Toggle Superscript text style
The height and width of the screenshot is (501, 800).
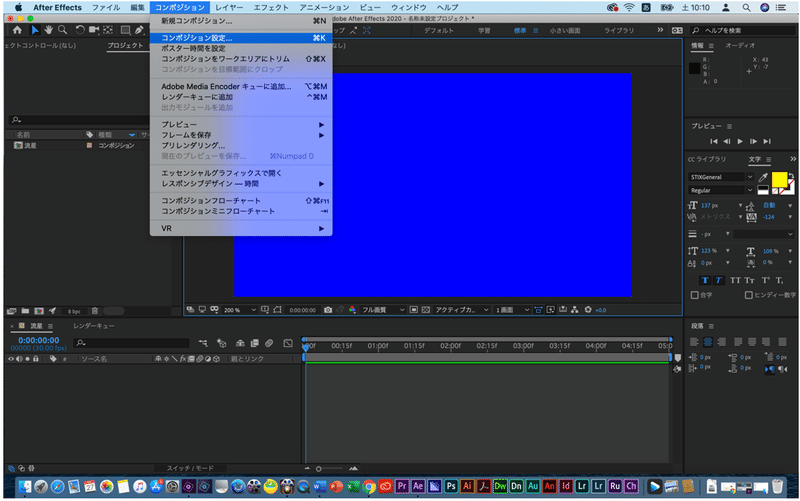766,280
